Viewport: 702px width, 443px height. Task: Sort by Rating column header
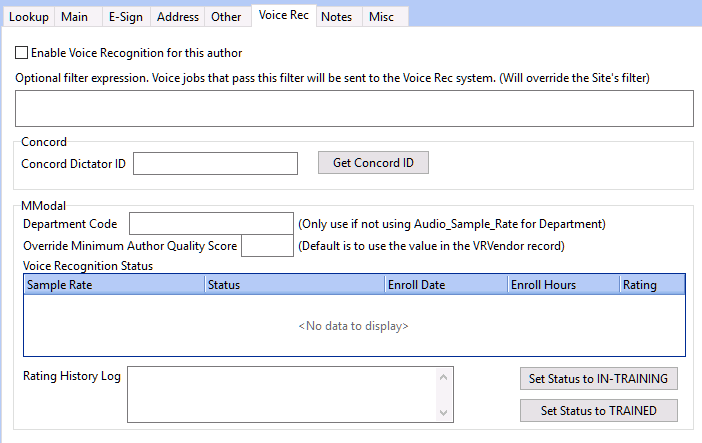(x=652, y=285)
